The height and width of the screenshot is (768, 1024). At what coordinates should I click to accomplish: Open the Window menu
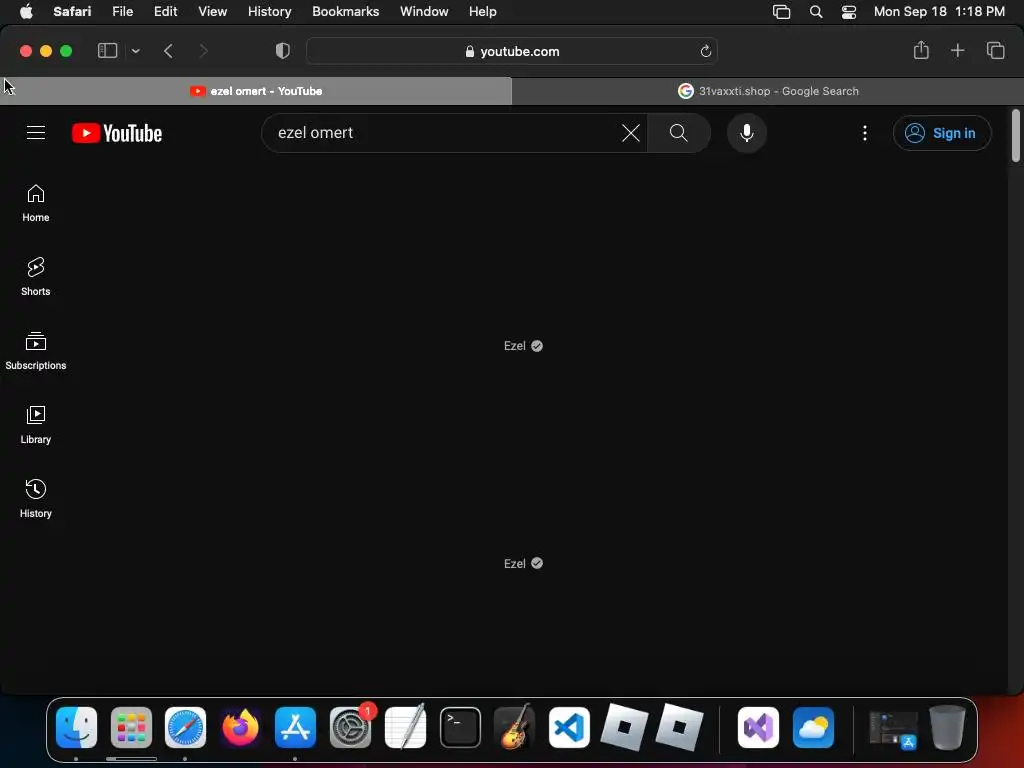coord(424,12)
